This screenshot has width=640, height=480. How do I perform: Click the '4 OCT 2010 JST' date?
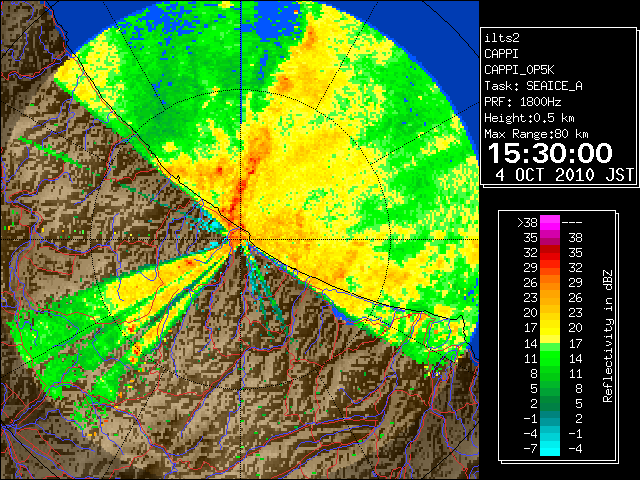click(x=564, y=175)
